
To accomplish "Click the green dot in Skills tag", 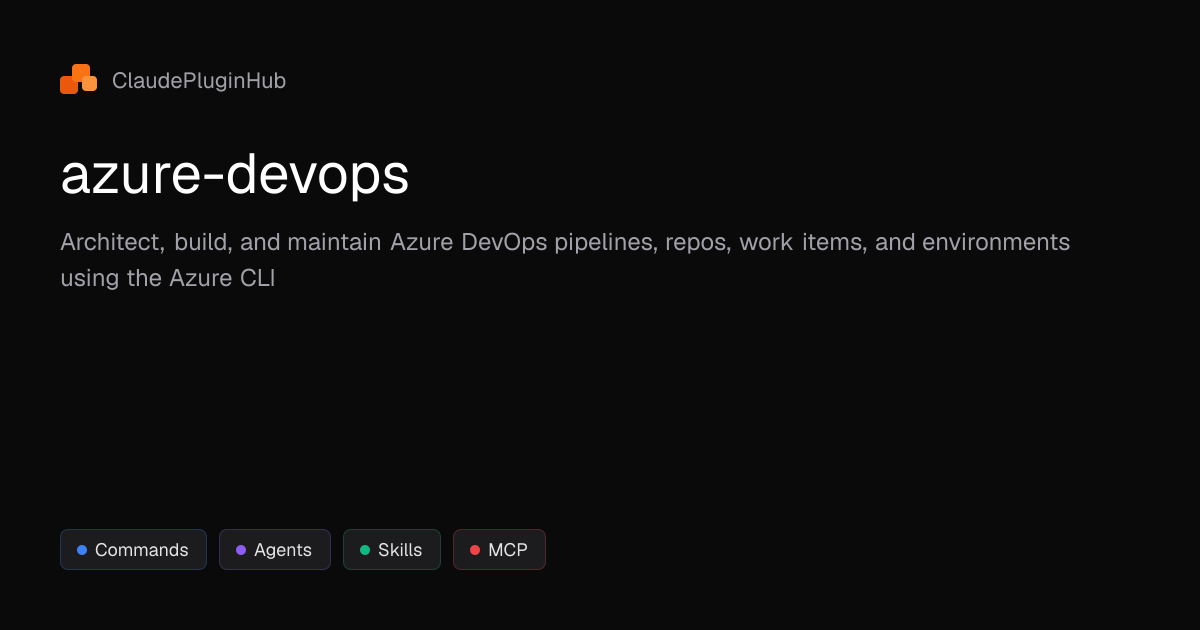I will pyautogui.click(x=365, y=550).
